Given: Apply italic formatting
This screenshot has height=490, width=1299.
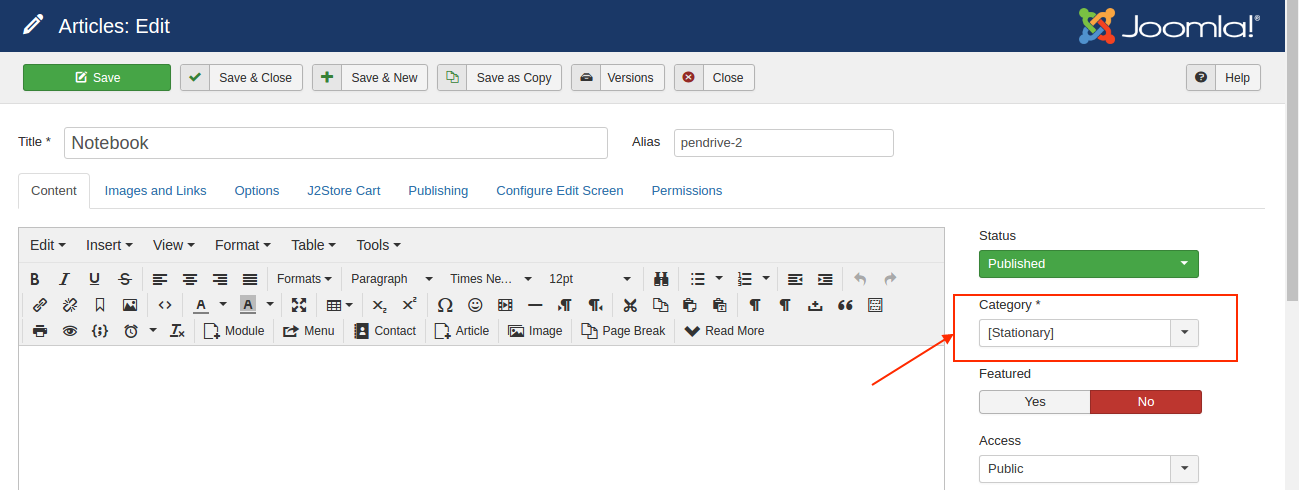Looking at the screenshot, I should point(65,279).
